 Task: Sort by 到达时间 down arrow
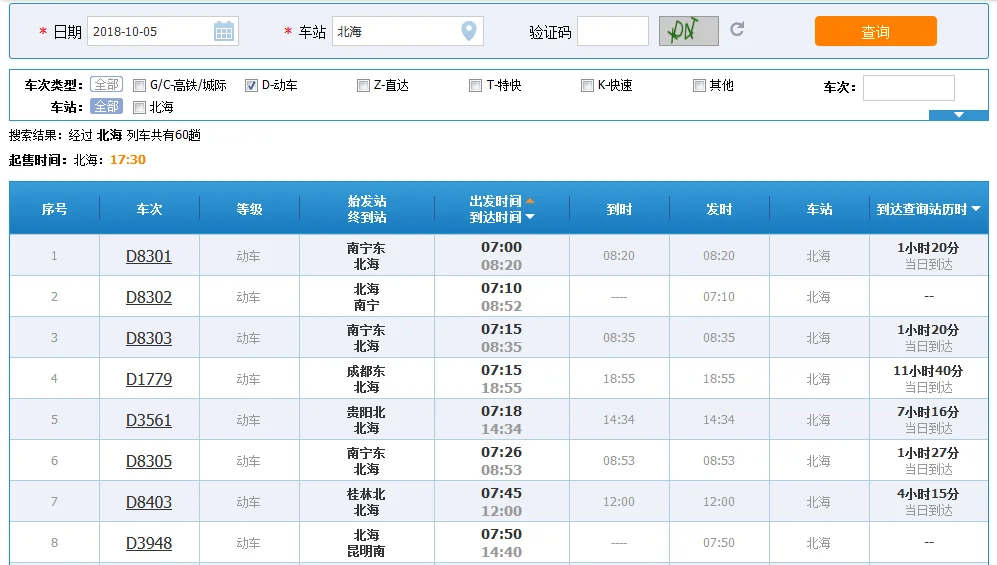[x=530, y=217]
